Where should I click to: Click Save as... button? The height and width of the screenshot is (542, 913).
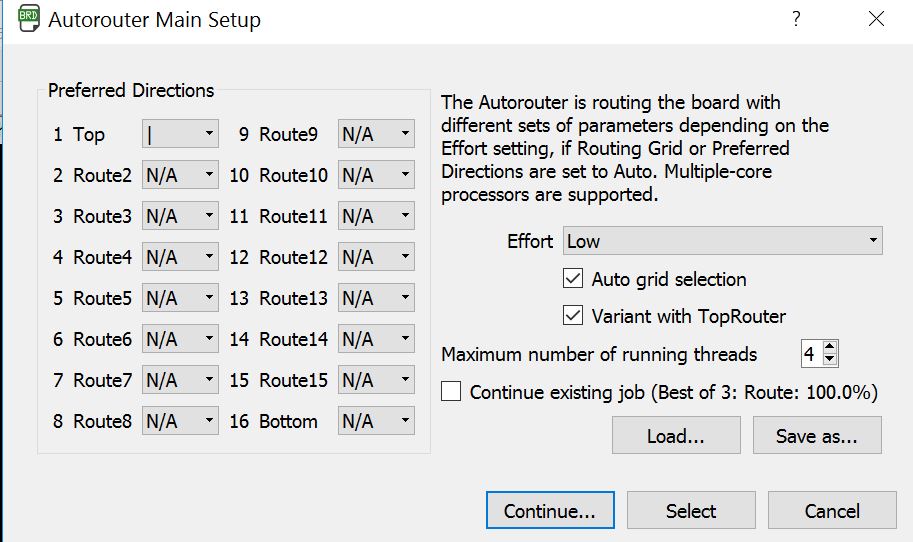[818, 436]
